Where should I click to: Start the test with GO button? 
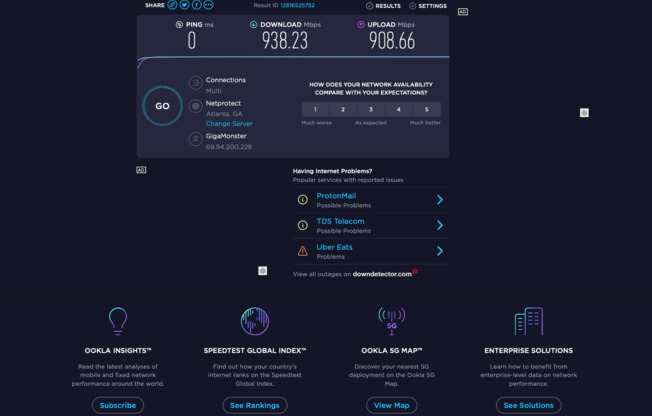162,106
